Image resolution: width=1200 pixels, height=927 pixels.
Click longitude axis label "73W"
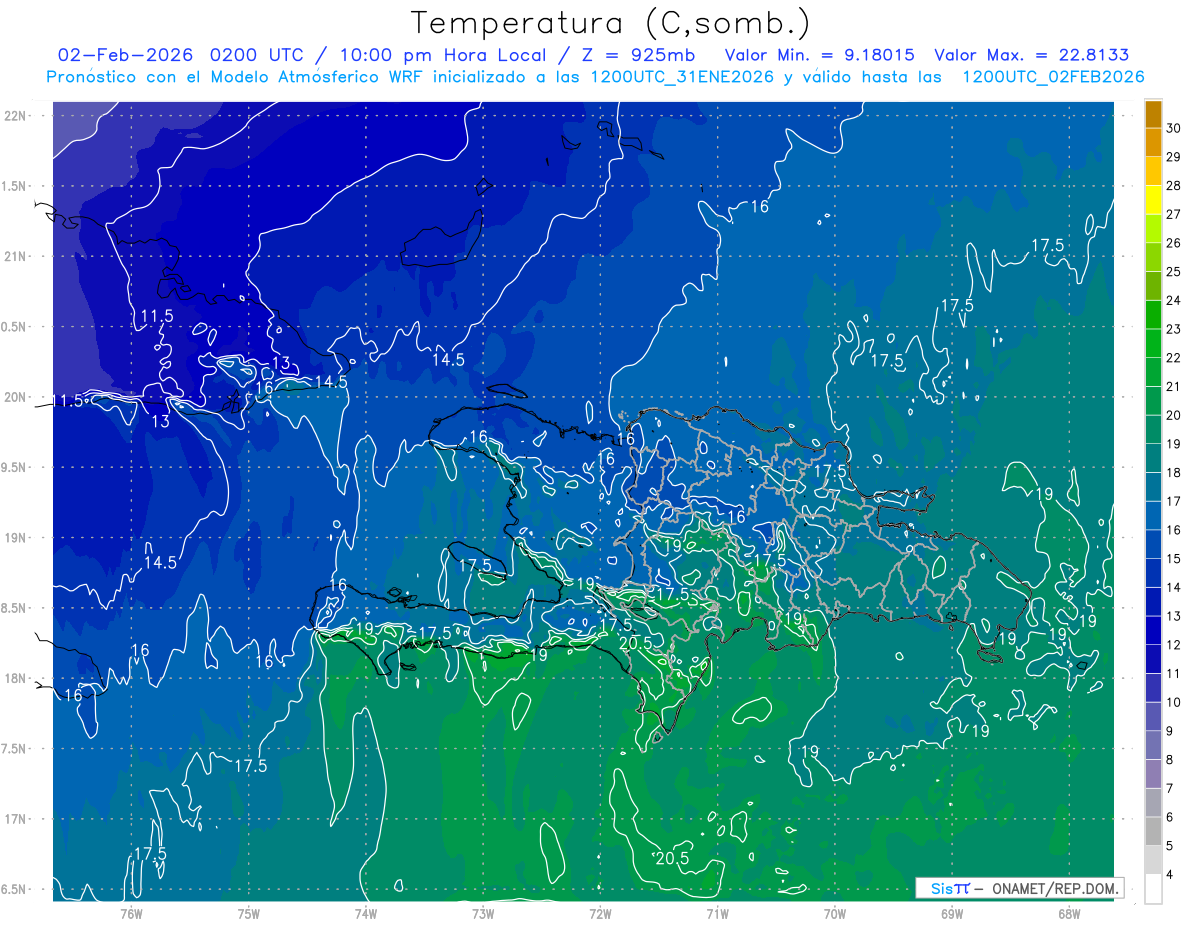483,912
